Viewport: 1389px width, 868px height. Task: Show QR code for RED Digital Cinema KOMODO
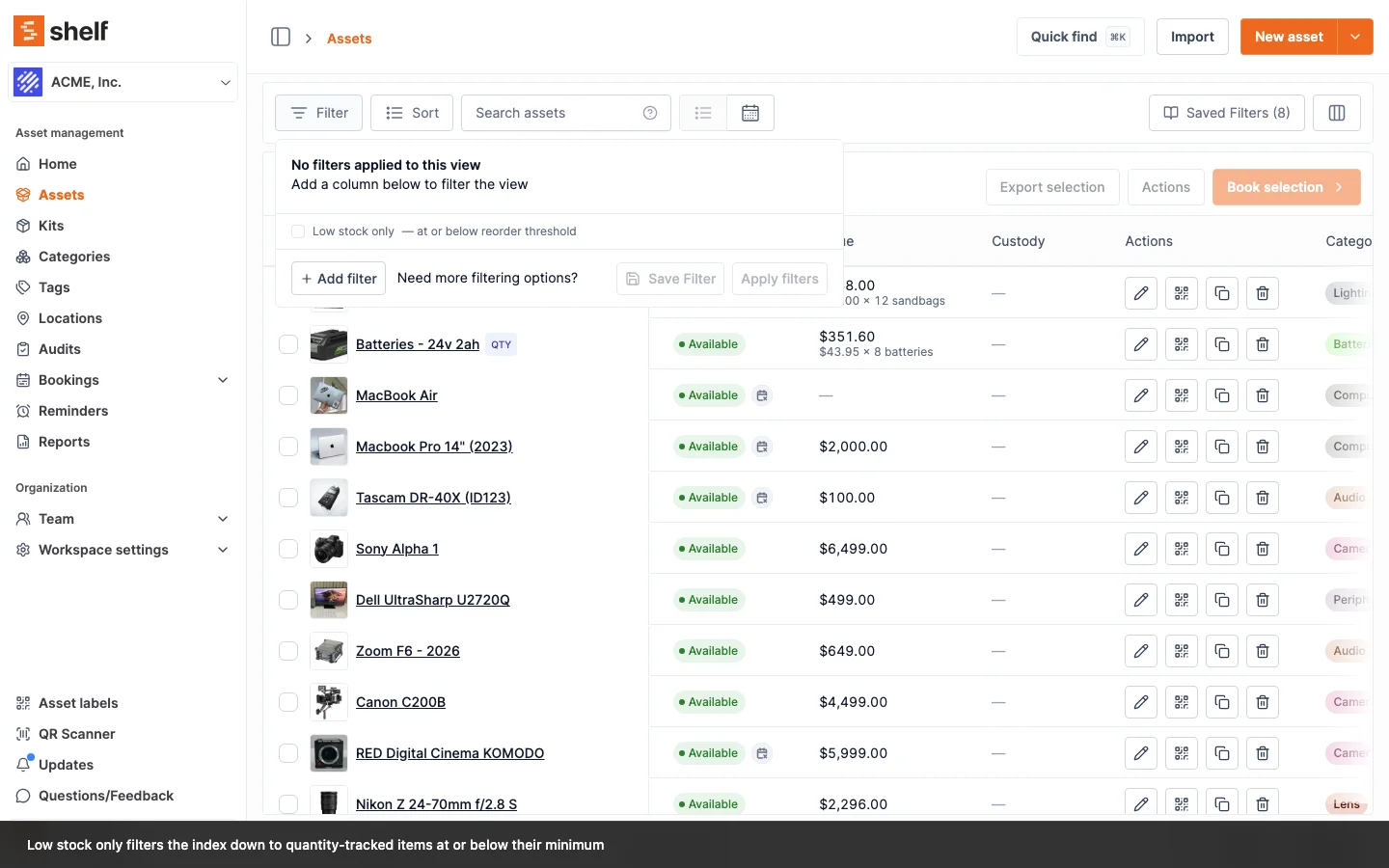1182,753
